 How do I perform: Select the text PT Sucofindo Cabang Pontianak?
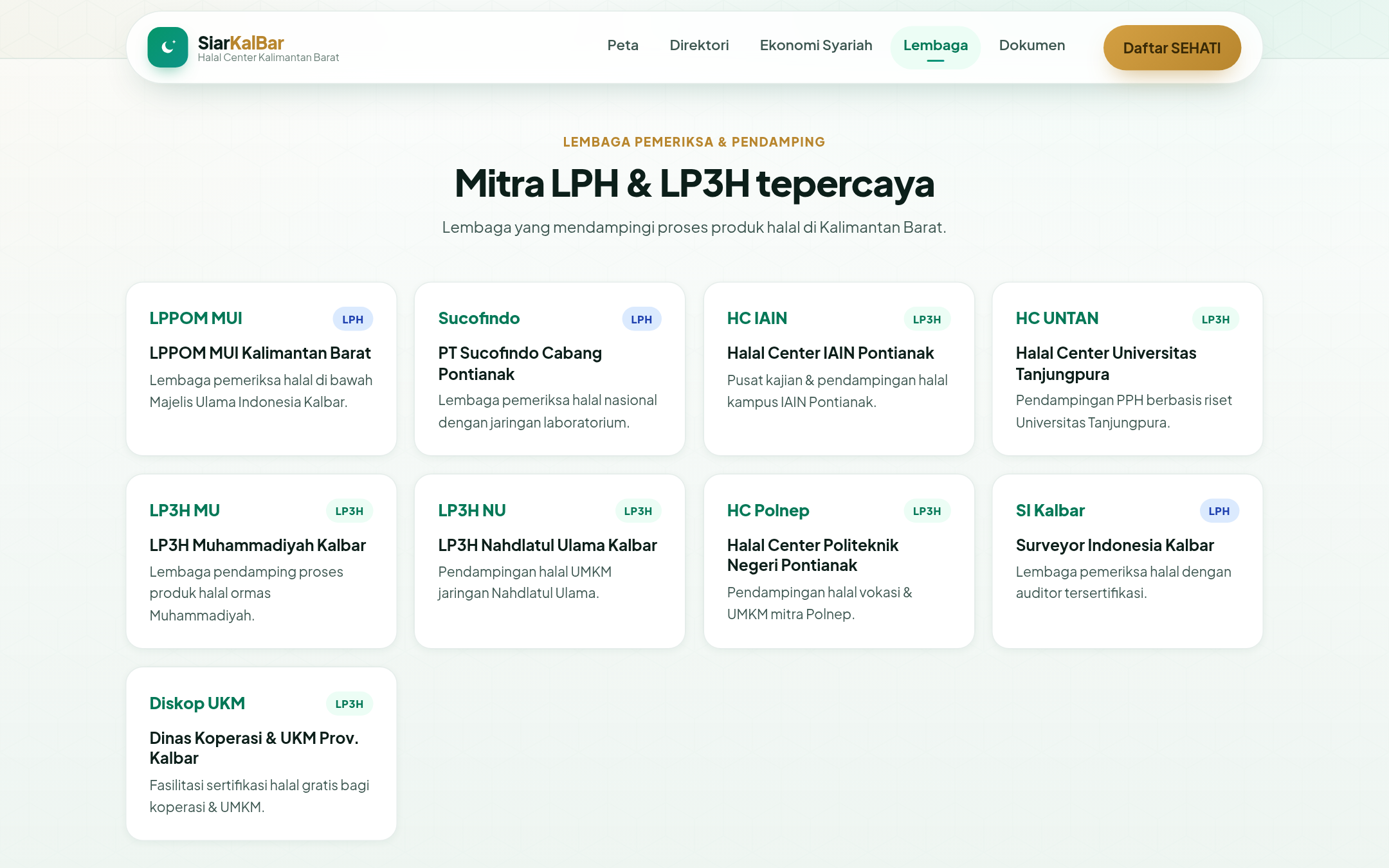click(520, 363)
